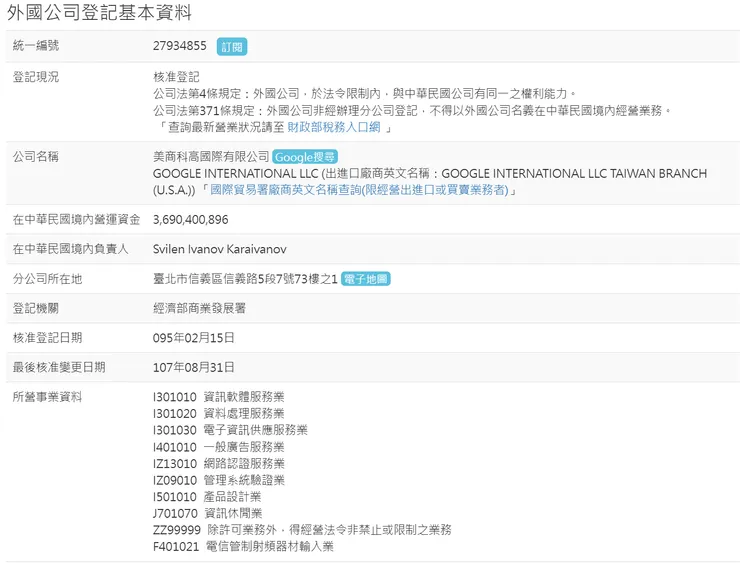The height and width of the screenshot is (563, 740).
Task: Select capital amount 3,690,400,896
Action: [191, 219]
